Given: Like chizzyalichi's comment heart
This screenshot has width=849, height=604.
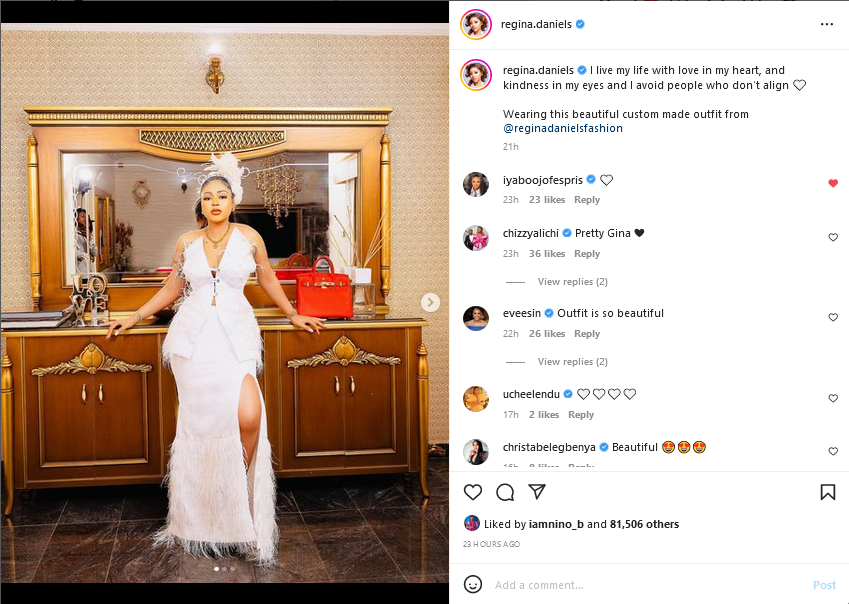Looking at the screenshot, I should [x=833, y=237].
